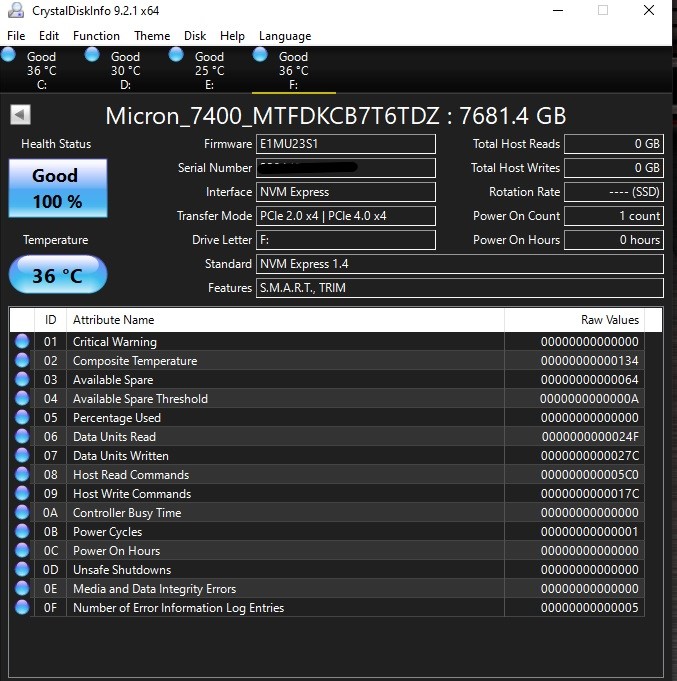Select the Composite Temperature attribute name
This screenshot has width=677, height=681.
135,361
